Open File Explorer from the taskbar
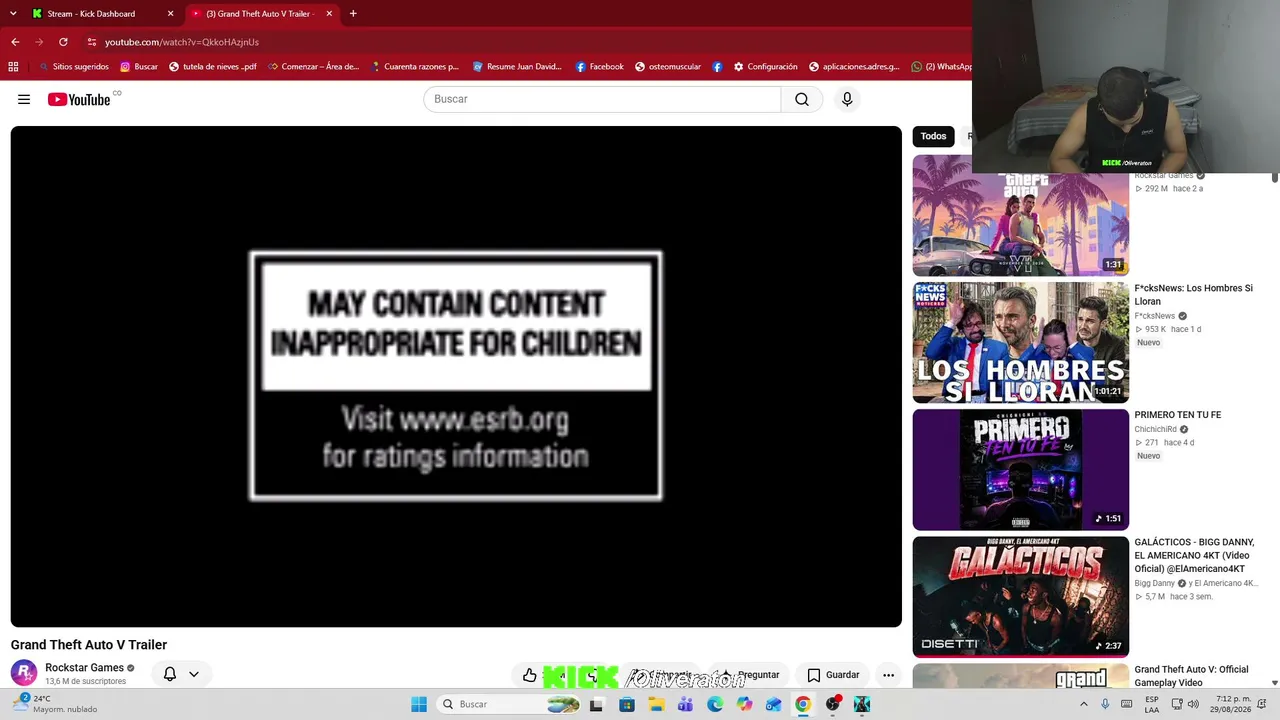Viewport: 1280px width, 720px height. pos(656,704)
